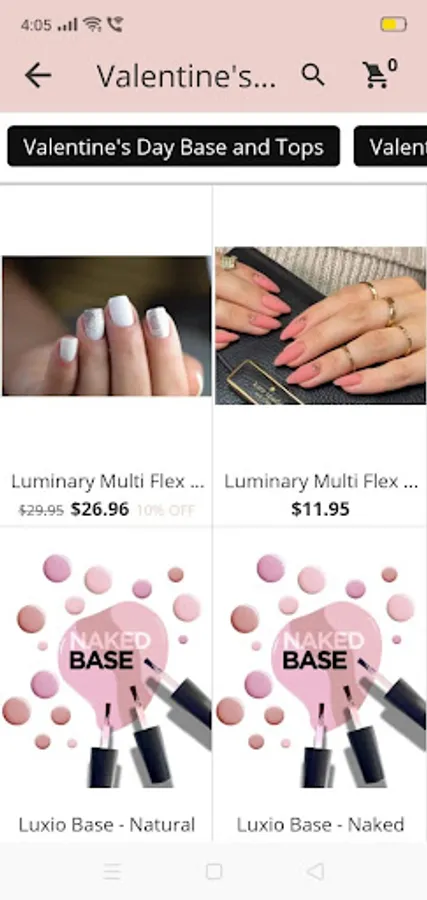Open the Luxio Base - Natural title
The height and width of the screenshot is (900, 427).
pyautogui.click(x=107, y=825)
